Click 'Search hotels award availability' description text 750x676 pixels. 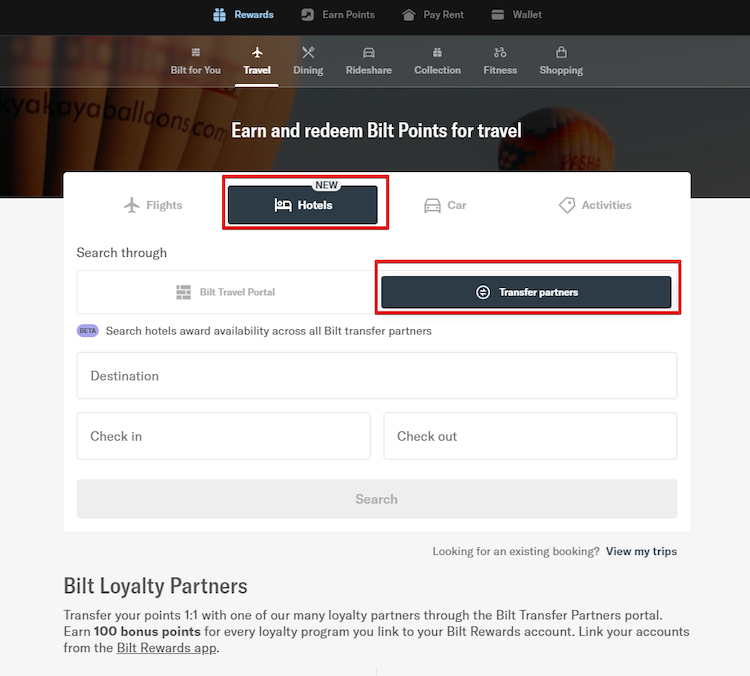(x=269, y=331)
